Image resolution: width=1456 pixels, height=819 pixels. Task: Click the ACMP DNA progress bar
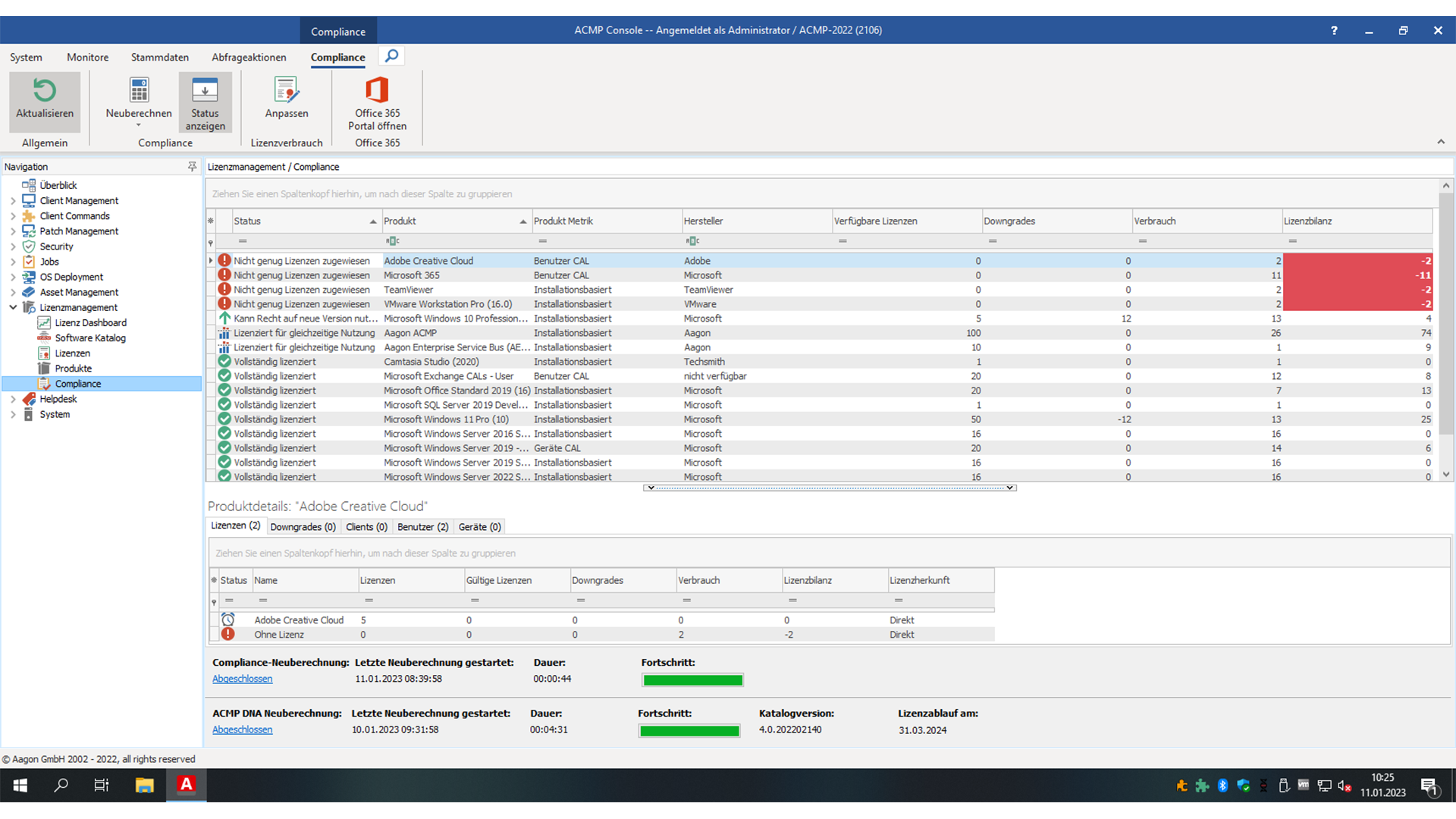[689, 731]
